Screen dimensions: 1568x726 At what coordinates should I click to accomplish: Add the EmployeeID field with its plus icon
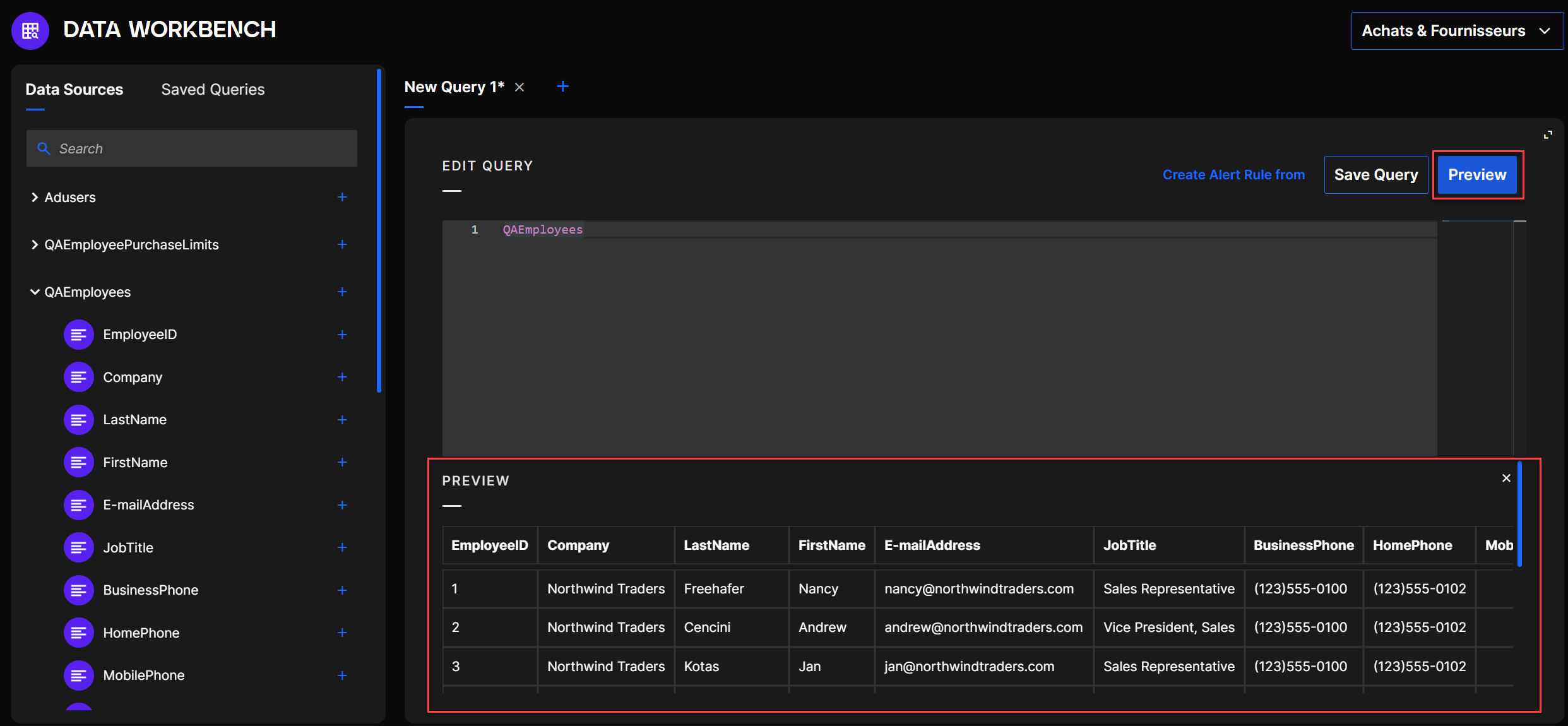[x=342, y=335]
